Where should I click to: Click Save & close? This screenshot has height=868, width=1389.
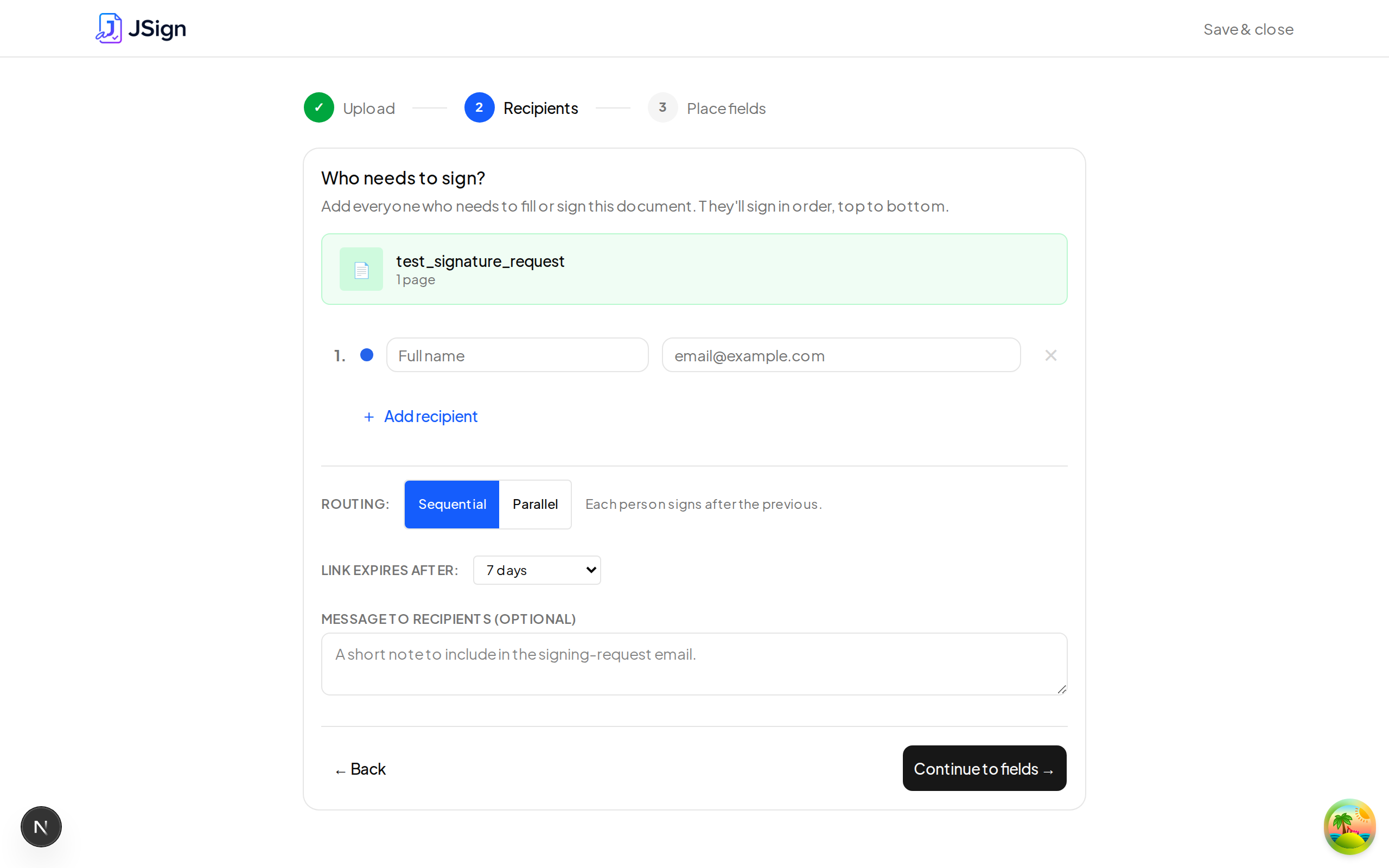tap(1248, 29)
